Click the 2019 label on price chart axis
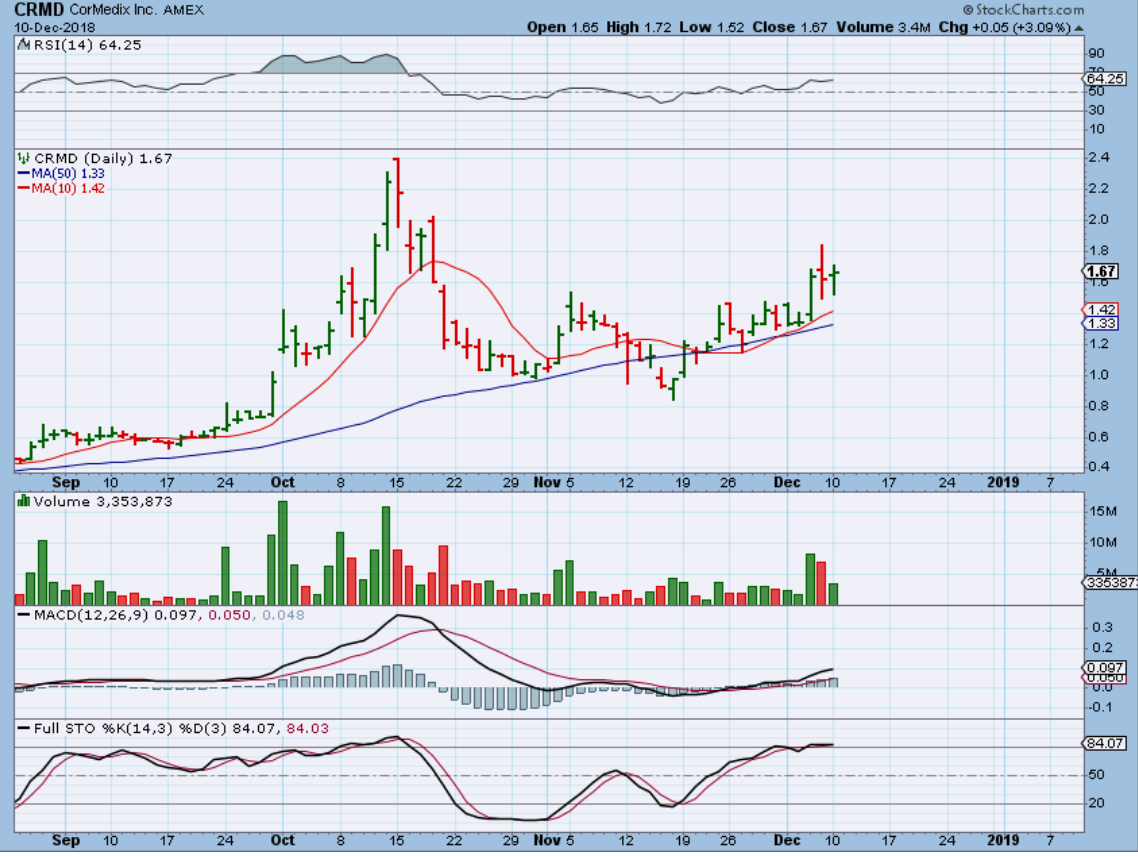The image size is (1138, 857). (x=1003, y=483)
